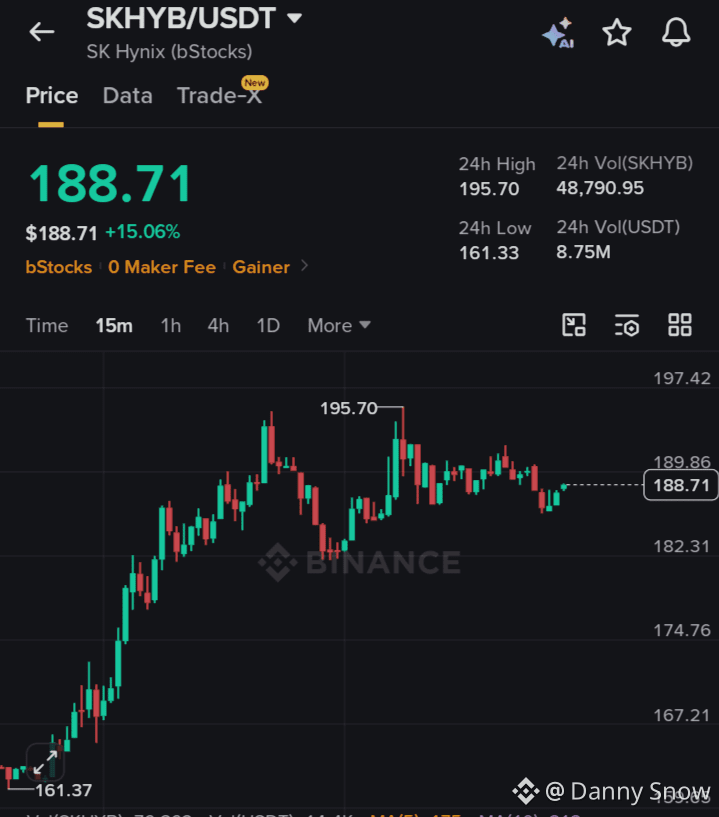Click the 24h Low value 161.33

[x=489, y=253]
